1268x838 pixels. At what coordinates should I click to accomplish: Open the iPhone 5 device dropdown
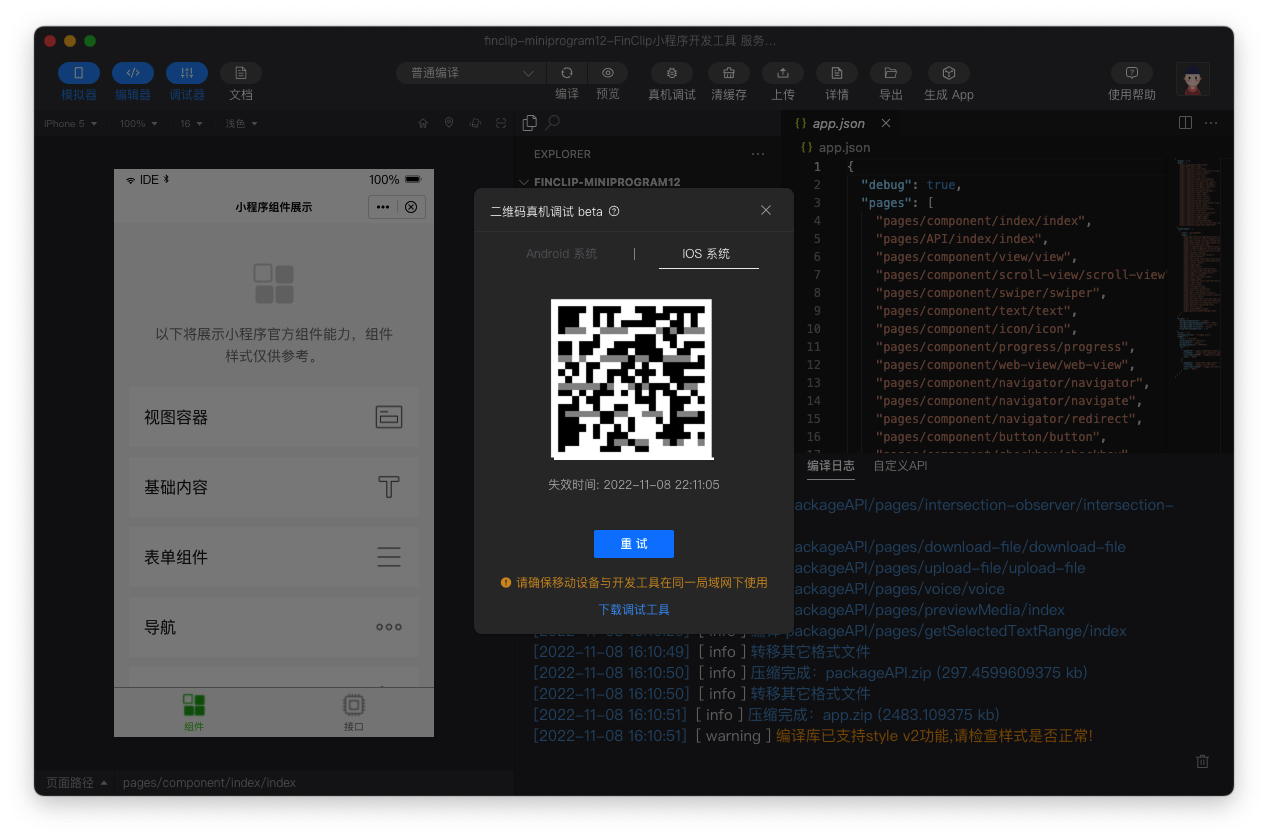coord(70,124)
